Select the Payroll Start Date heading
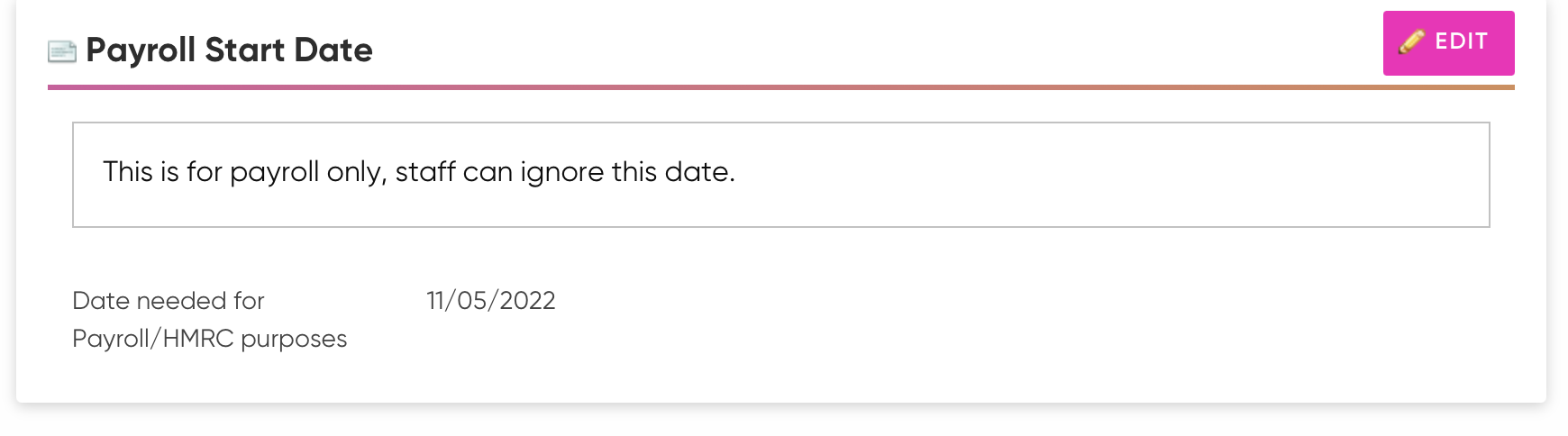Viewport: 1568px width, 436px height. click(x=229, y=50)
